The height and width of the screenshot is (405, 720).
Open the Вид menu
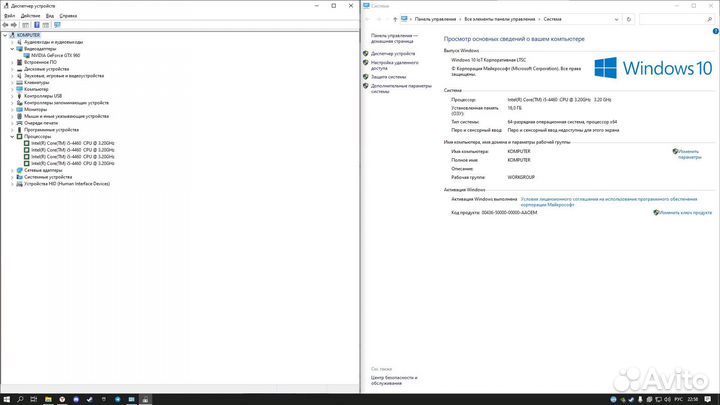[50, 16]
